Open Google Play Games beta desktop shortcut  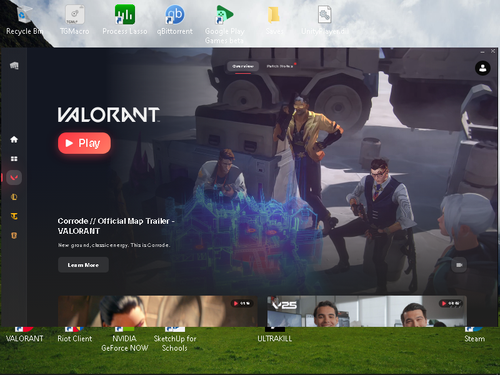coord(225,25)
